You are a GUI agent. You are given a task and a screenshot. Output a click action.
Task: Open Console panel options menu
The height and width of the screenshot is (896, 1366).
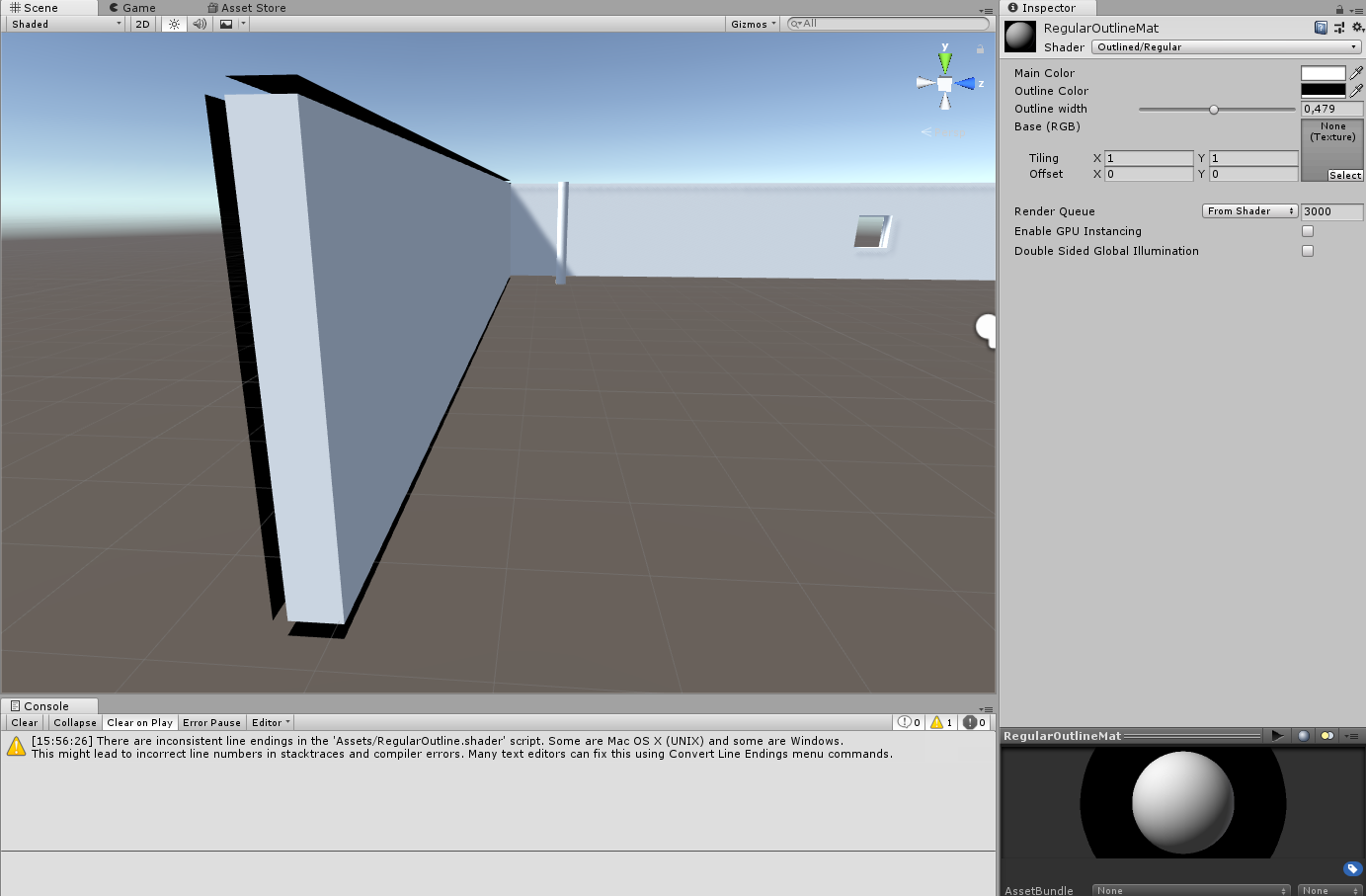coord(986,709)
